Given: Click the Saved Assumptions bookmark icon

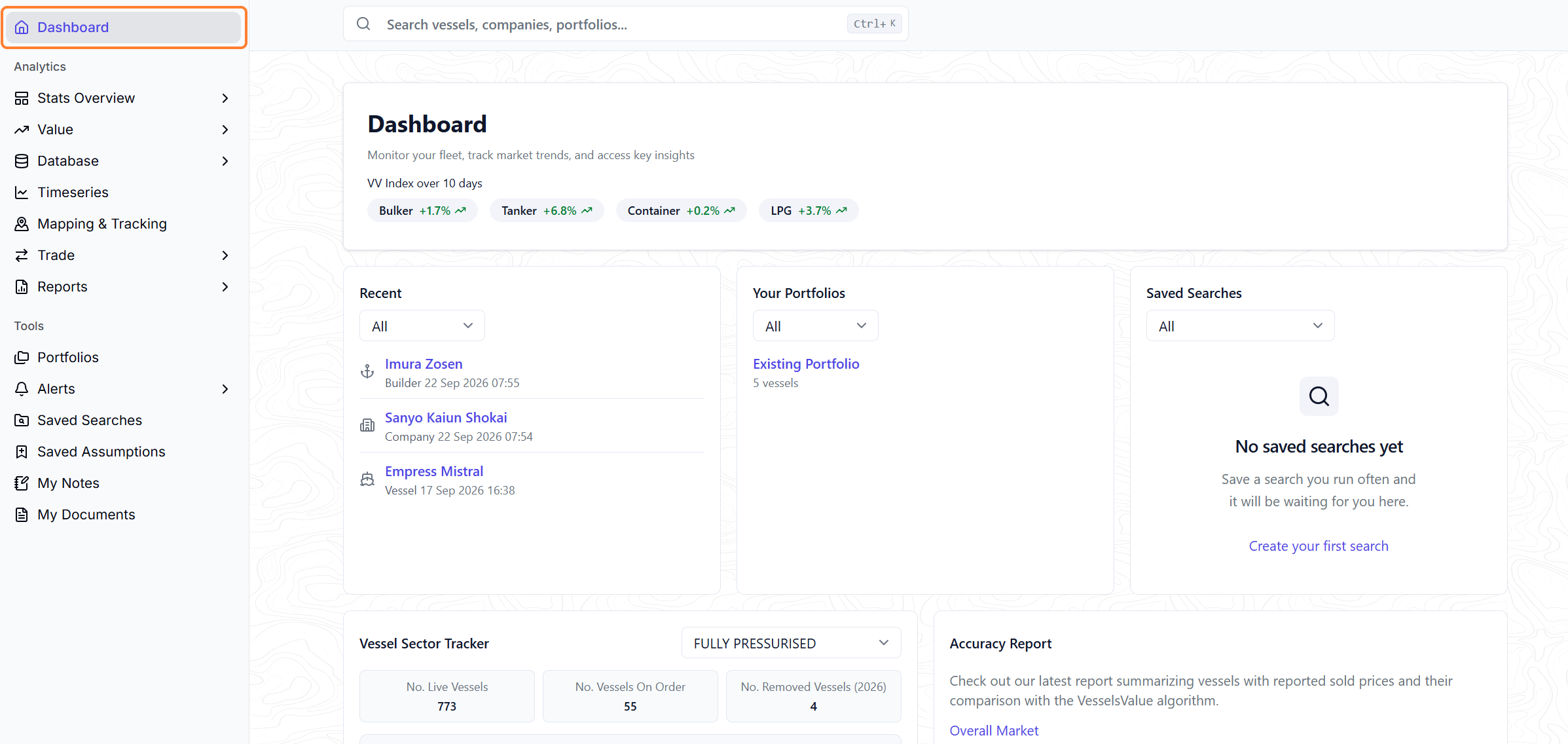Looking at the screenshot, I should point(22,452).
